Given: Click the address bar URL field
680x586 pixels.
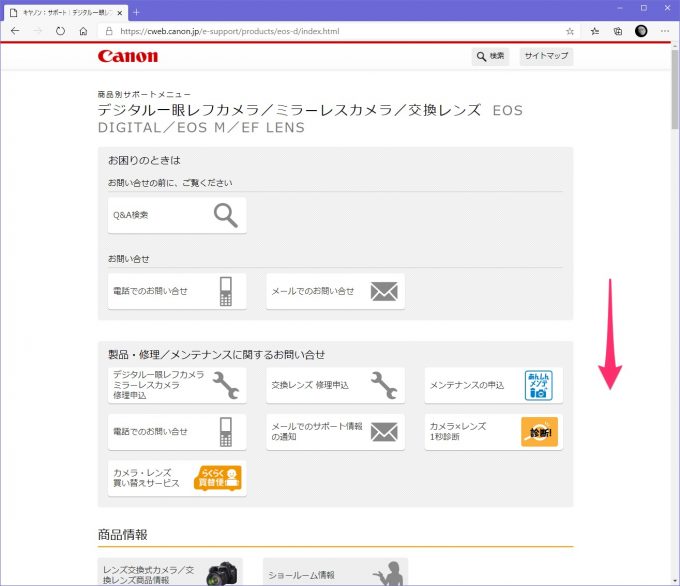Looking at the screenshot, I should [338, 31].
